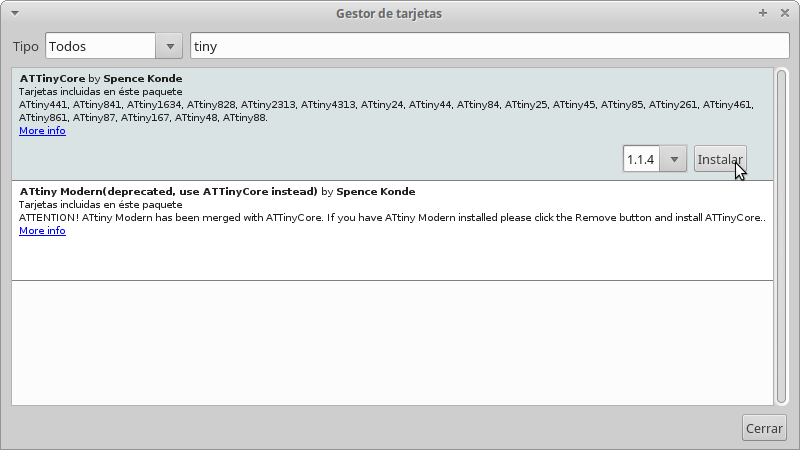Screen dimensions: 800x450
Task: Click the ATTENTION notice in ATtiny Modern entry
Action: tap(392, 217)
